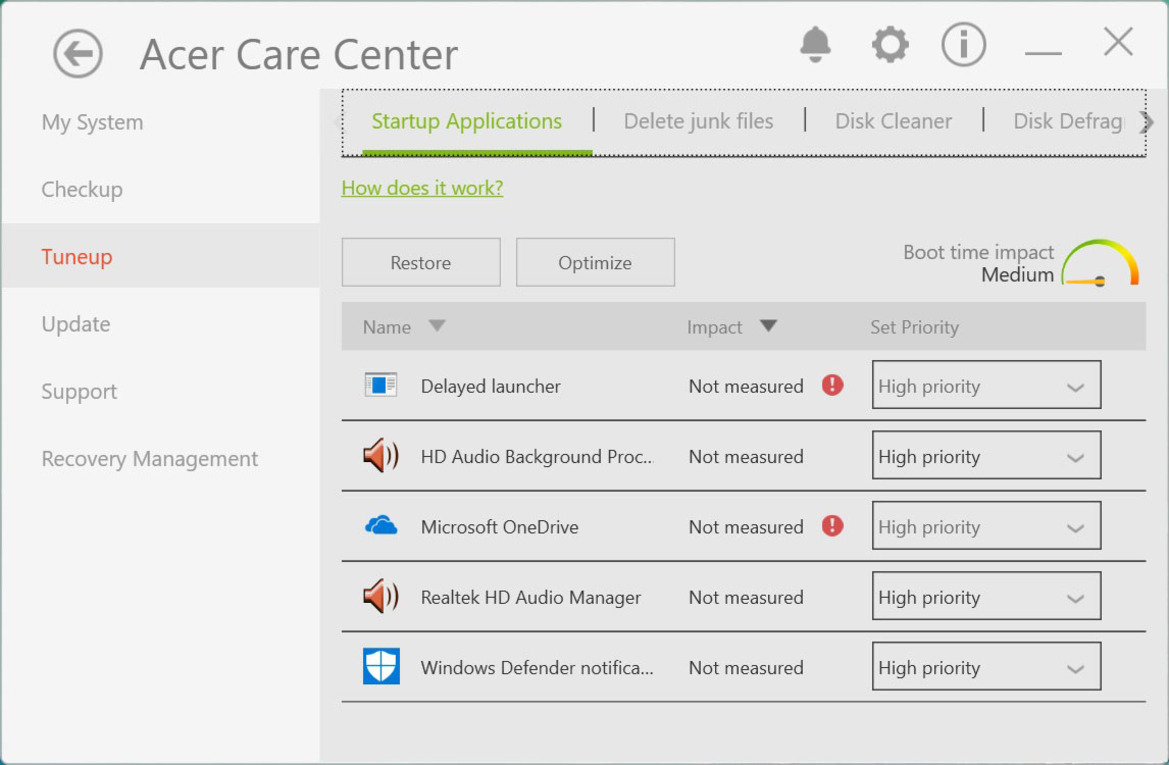Select the Microsoft OneDrive row name
This screenshot has height=765, width=1169.
pos(500,526)
